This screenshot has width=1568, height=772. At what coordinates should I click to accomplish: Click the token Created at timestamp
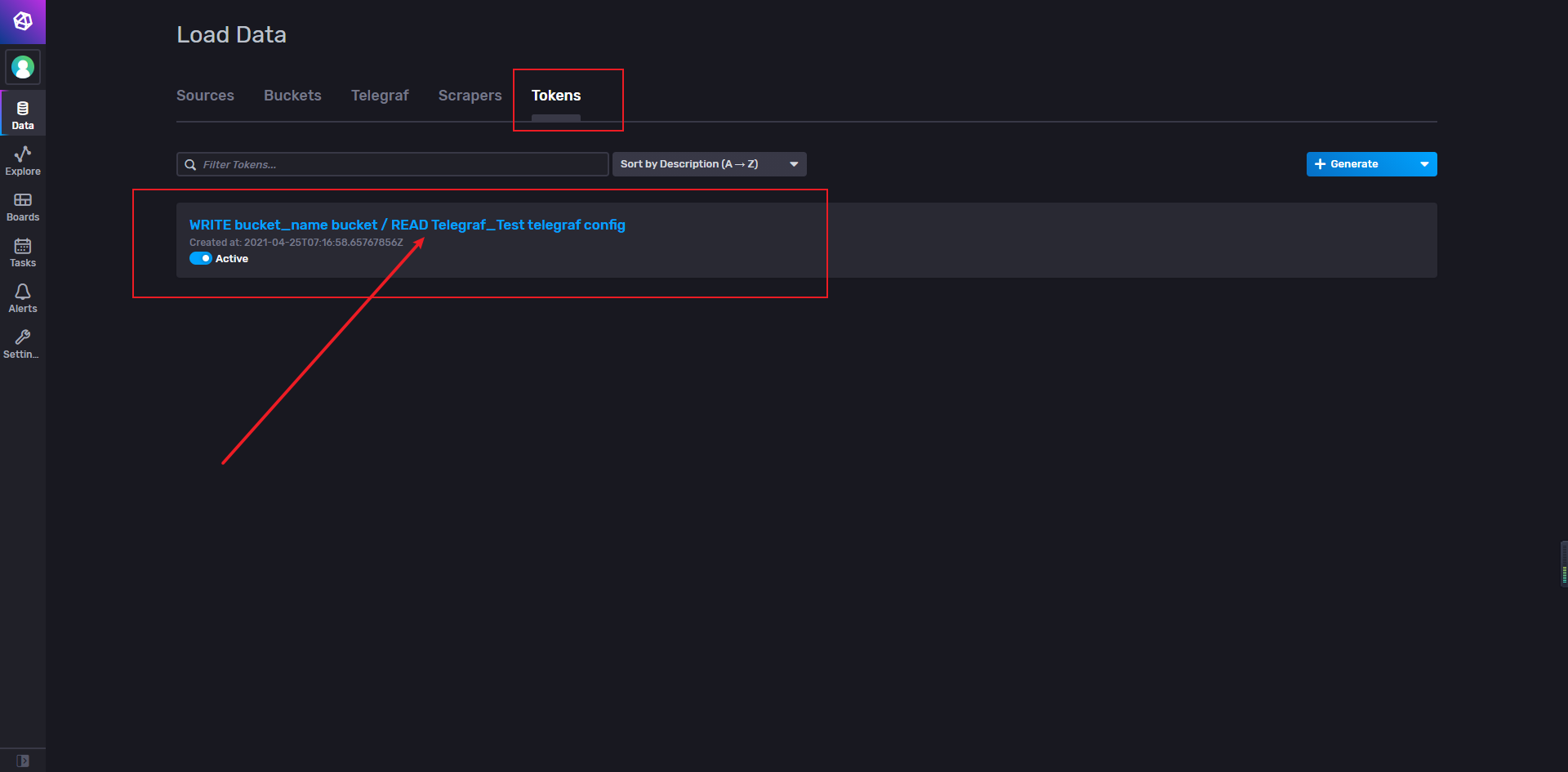point(296,243)
